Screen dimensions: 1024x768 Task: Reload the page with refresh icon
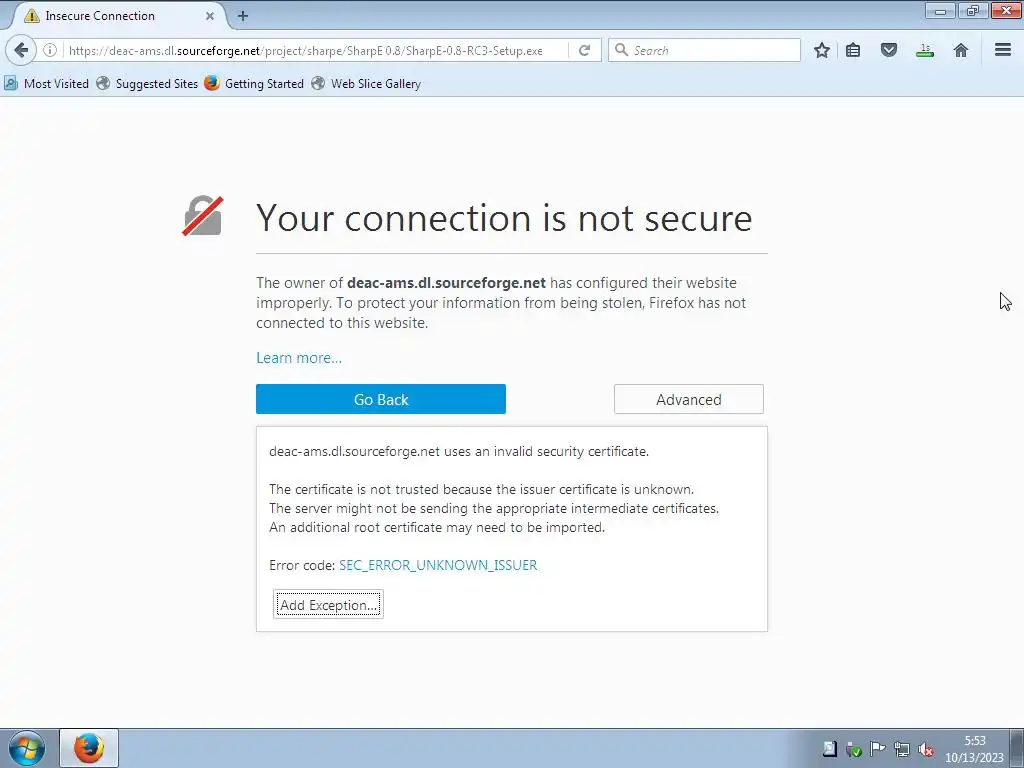[584, 50]
